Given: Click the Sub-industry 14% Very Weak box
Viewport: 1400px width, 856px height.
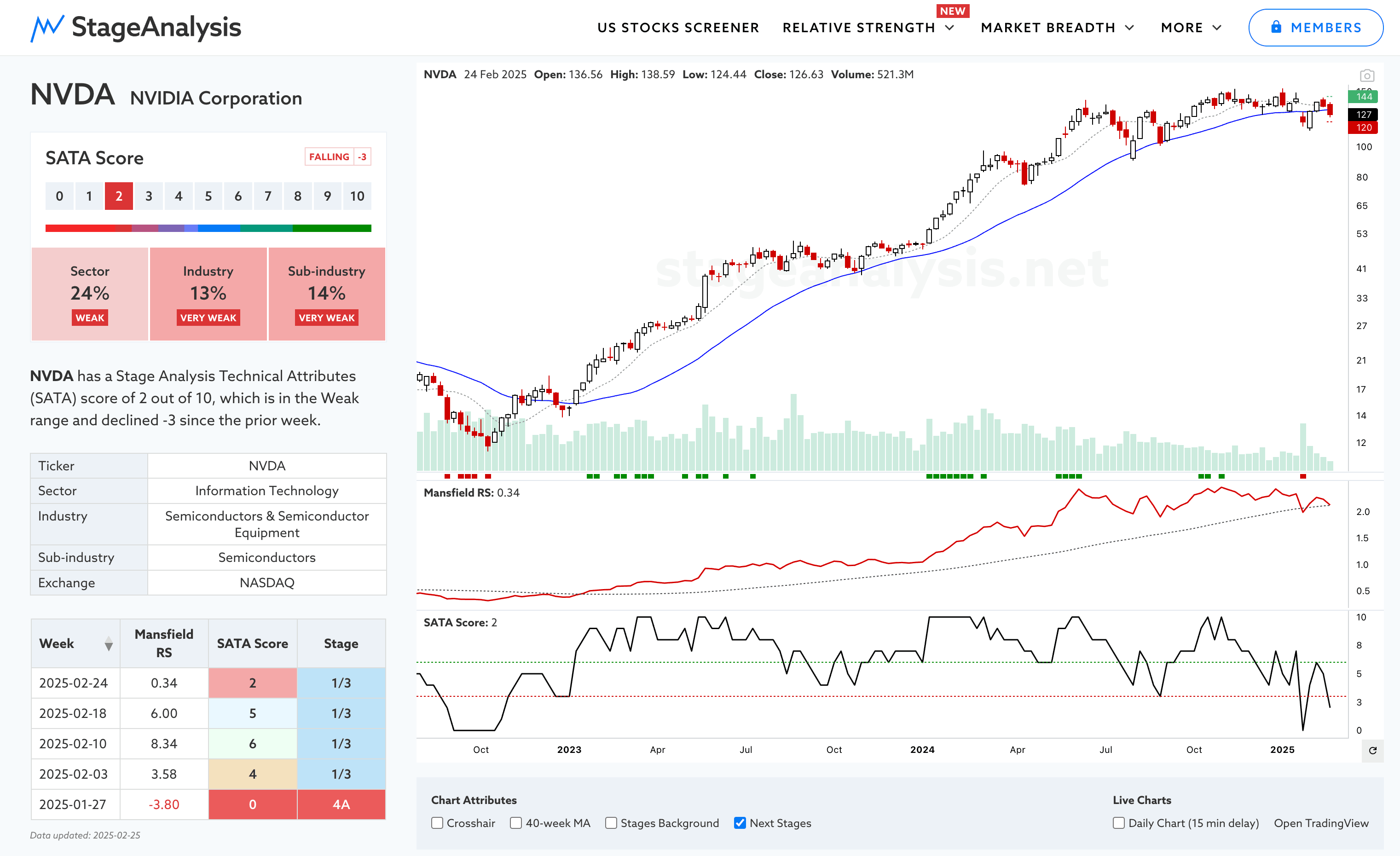Looking at the screenshot, I should (x=327, y=294).
